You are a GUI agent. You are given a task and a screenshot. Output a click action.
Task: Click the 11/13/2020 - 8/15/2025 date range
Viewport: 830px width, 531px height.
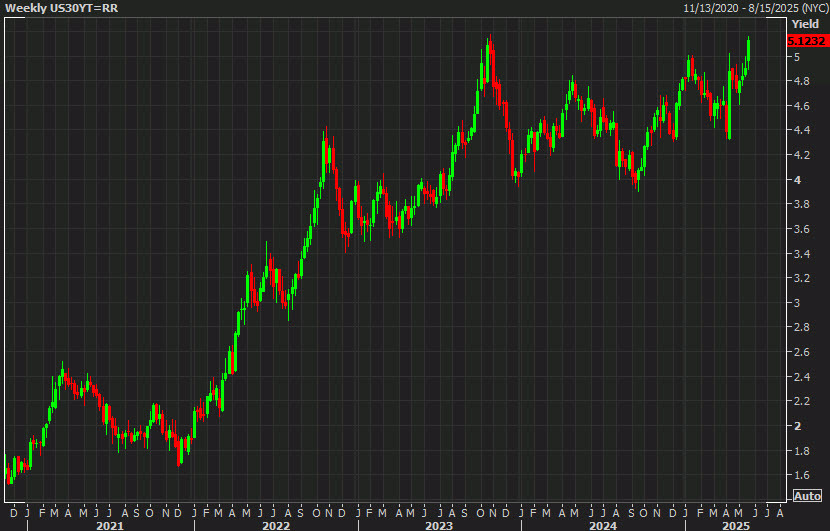(755, 8)
